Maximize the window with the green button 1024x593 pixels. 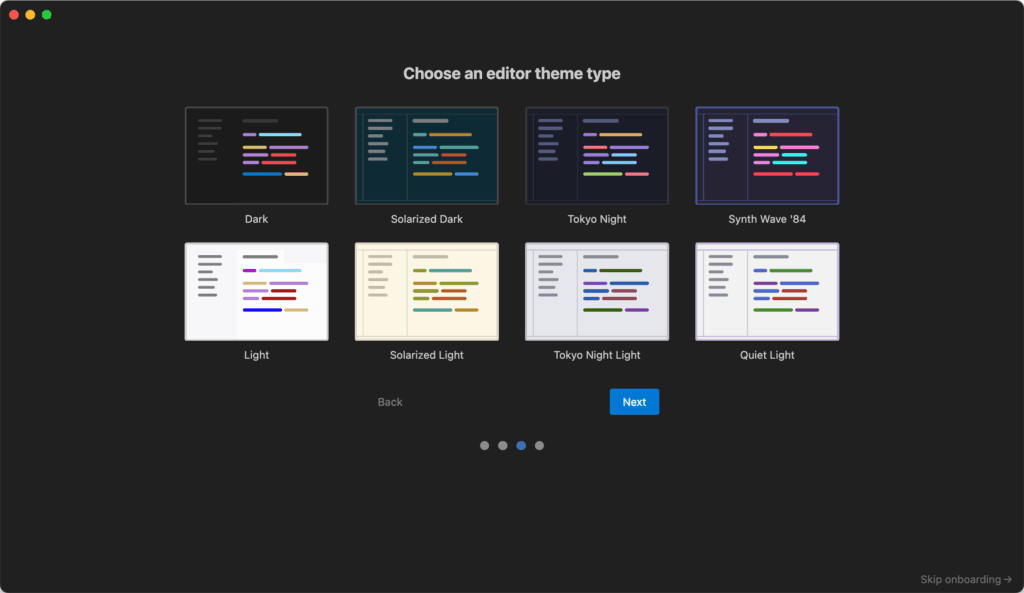point(46,14)
